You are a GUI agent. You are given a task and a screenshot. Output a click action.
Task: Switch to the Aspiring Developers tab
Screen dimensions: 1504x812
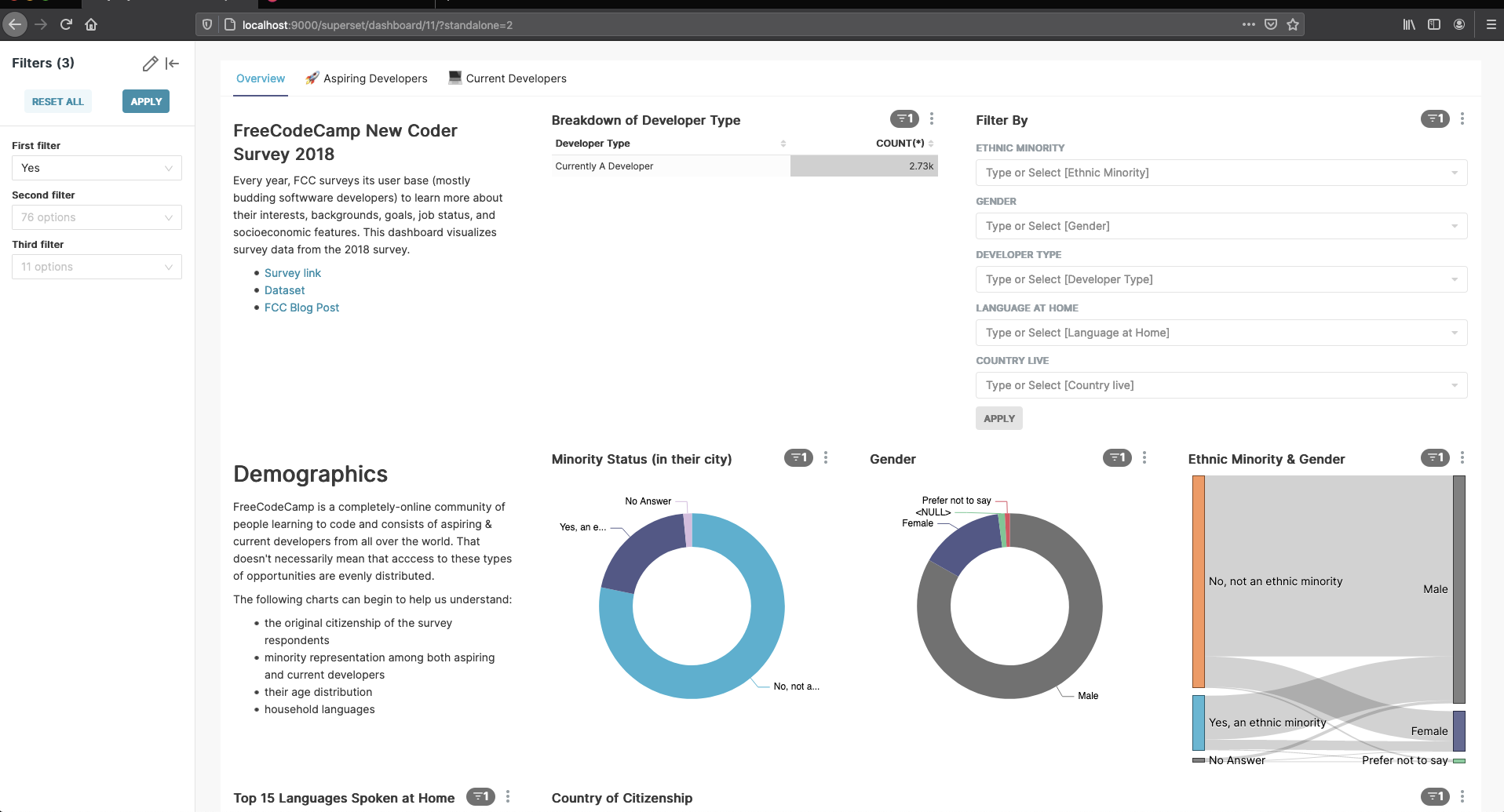coord(367,78)
